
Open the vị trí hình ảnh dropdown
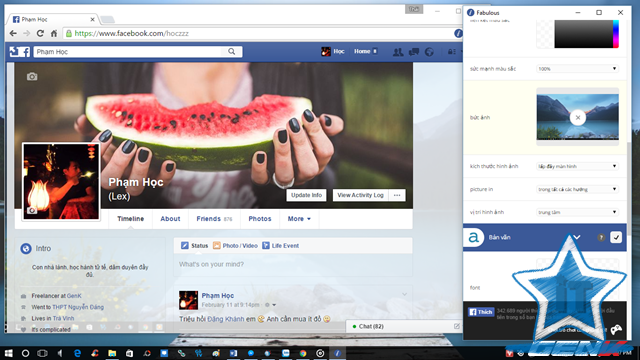click(x=577, y=212)
